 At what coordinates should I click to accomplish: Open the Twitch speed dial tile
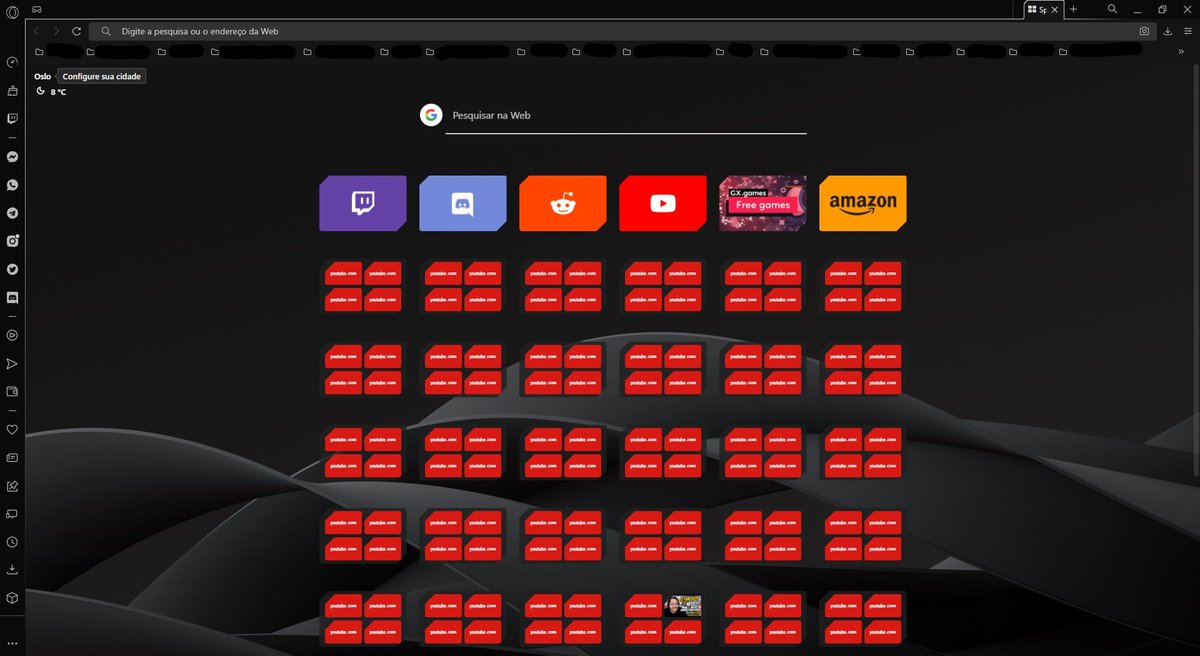click(363, 203)
